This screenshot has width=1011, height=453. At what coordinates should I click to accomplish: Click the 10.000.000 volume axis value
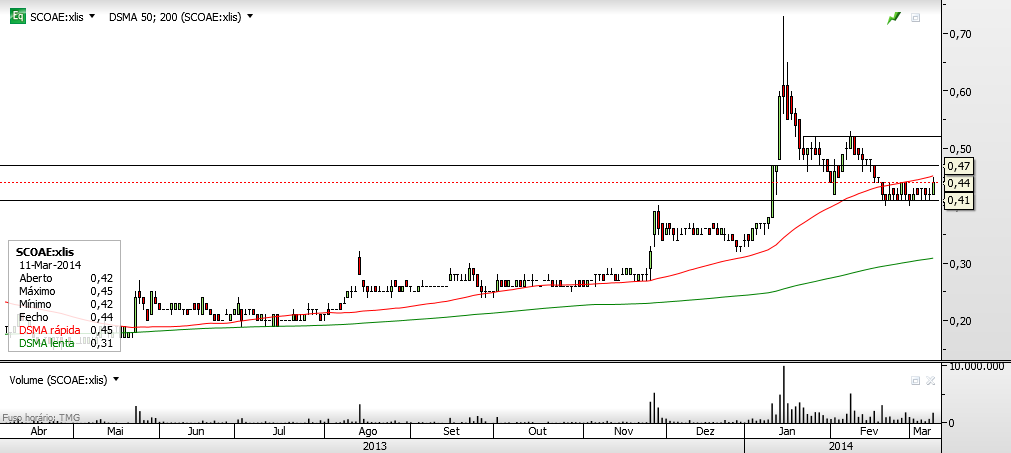[976, 366]
